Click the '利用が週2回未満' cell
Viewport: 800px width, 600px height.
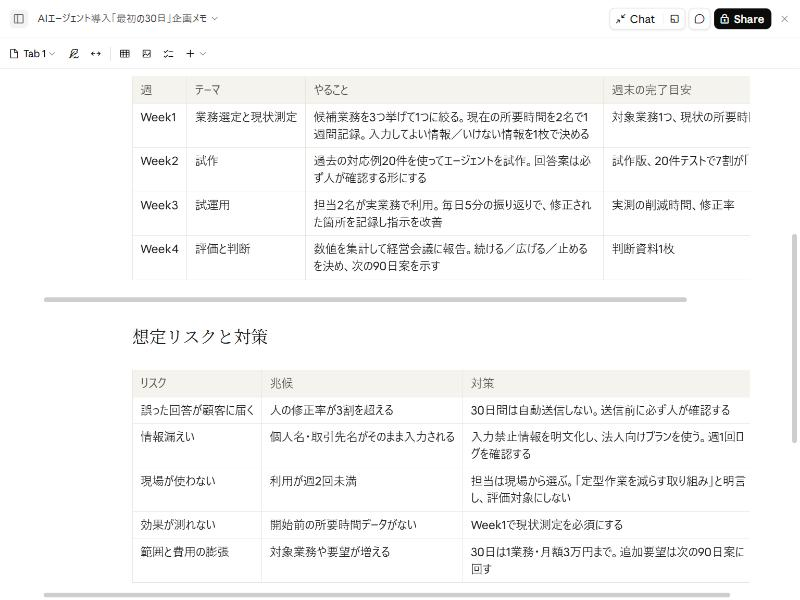(362, 489)
